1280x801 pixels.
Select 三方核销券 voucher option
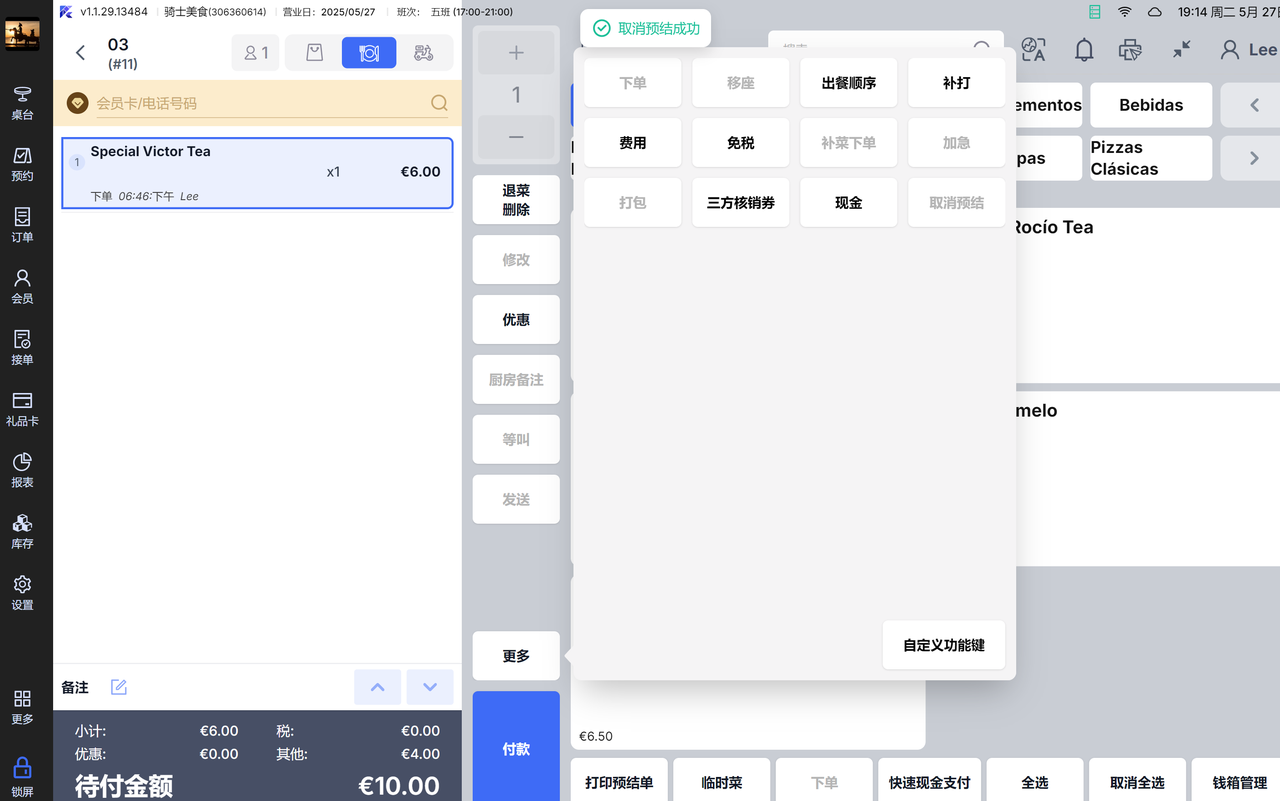pyautogui.click(x=741, y=202)
